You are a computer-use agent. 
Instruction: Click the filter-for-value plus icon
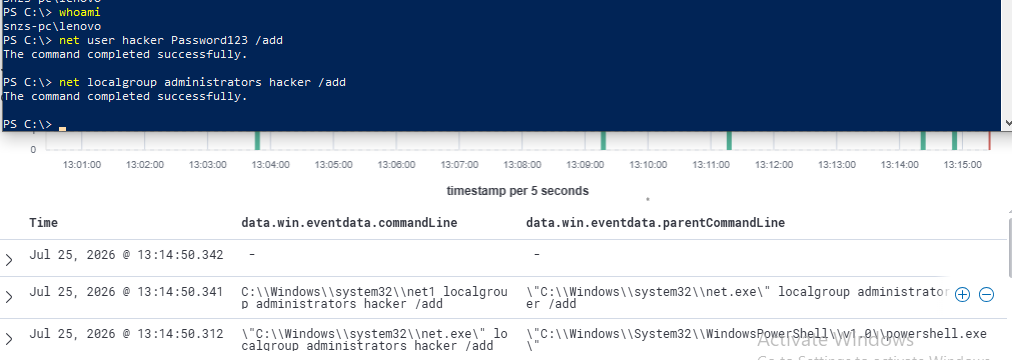962,295
